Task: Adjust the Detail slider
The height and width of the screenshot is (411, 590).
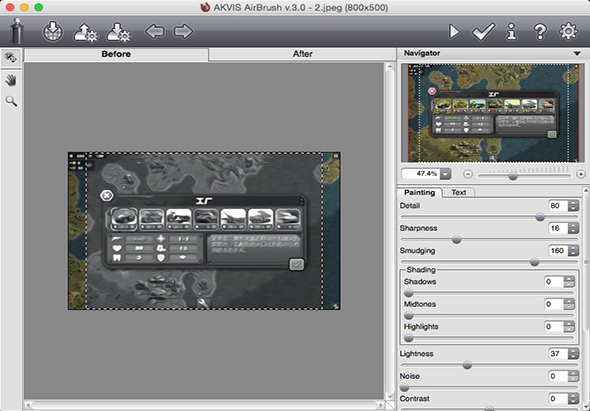Action: pos(540,217)
